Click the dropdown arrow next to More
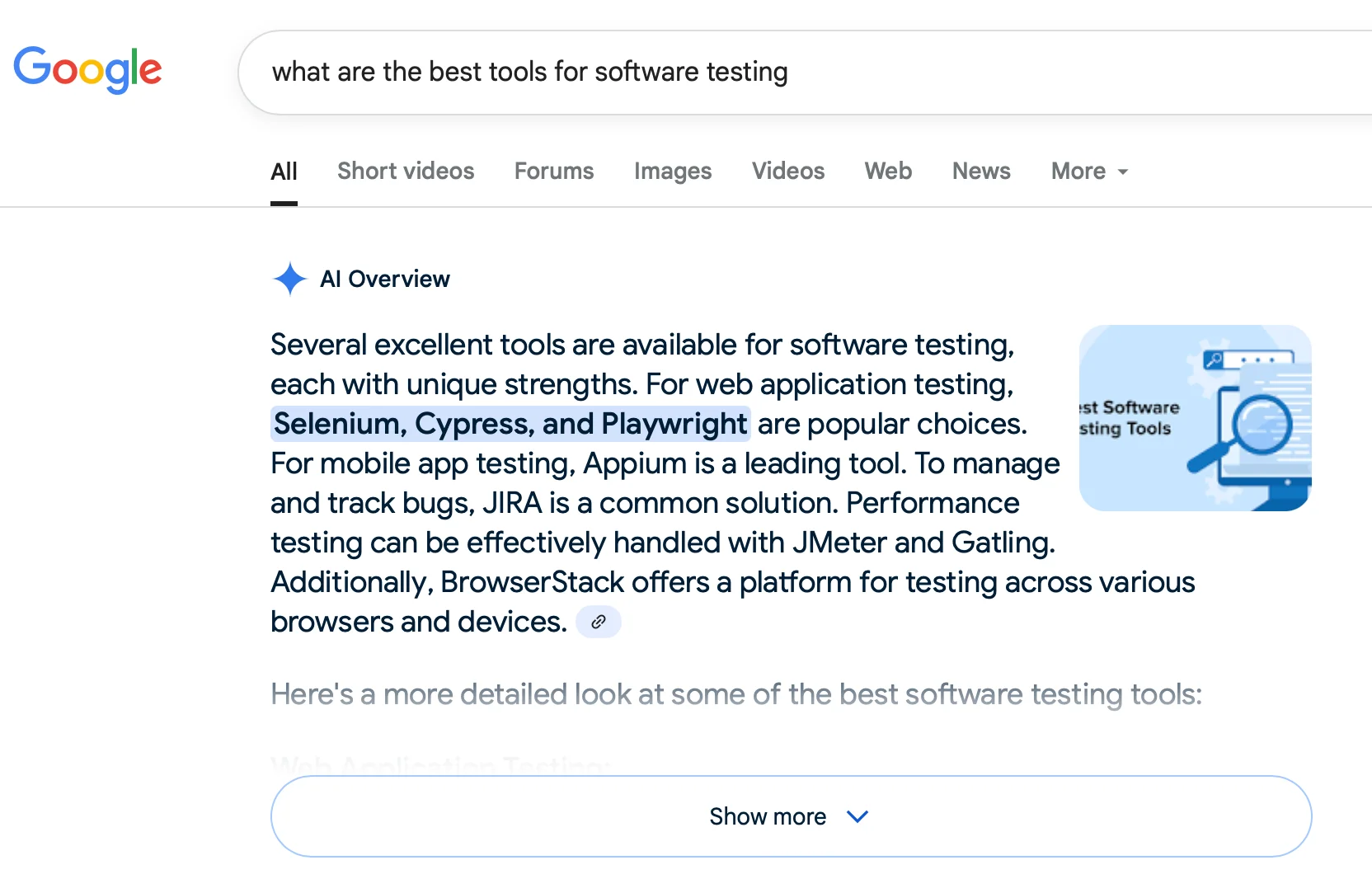1372x879 pixels. coord(1122,172)
